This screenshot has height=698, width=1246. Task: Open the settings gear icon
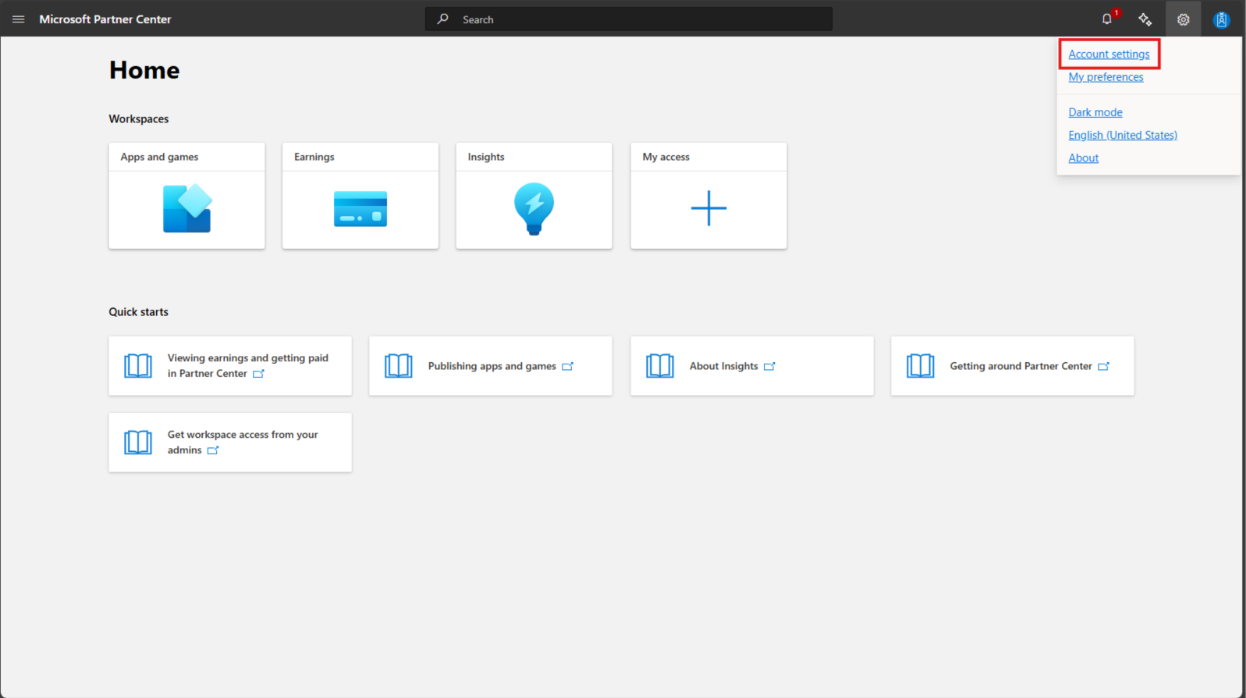coord(1183,18)
